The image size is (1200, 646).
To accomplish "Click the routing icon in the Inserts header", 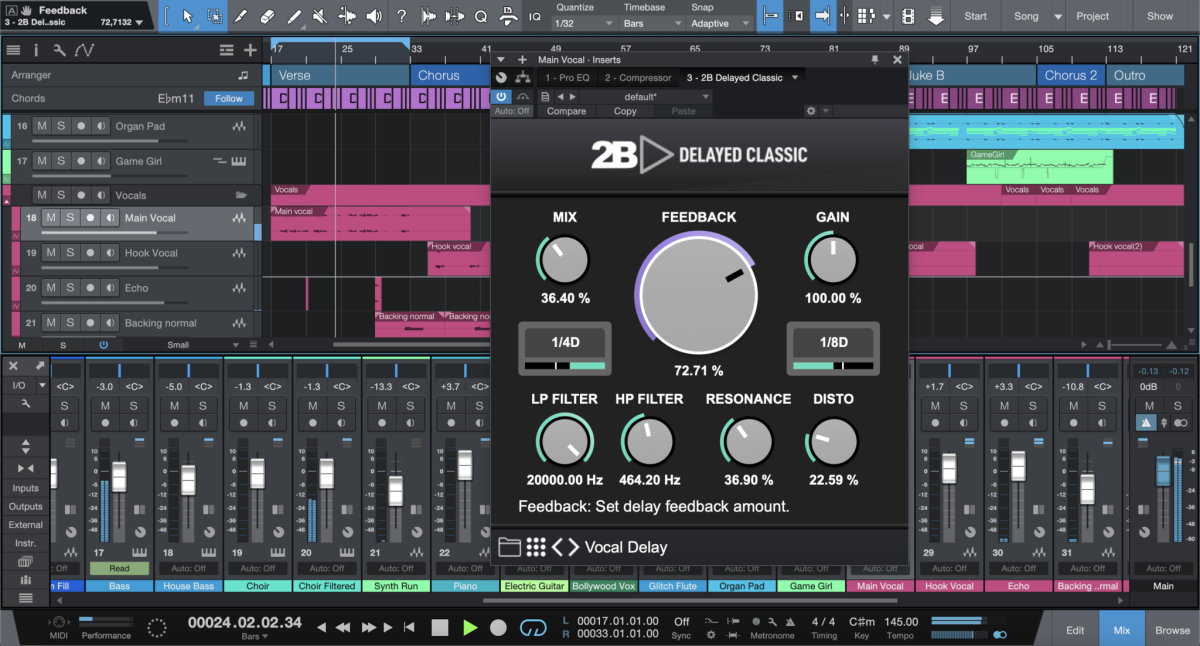I will tap(522, 78).
